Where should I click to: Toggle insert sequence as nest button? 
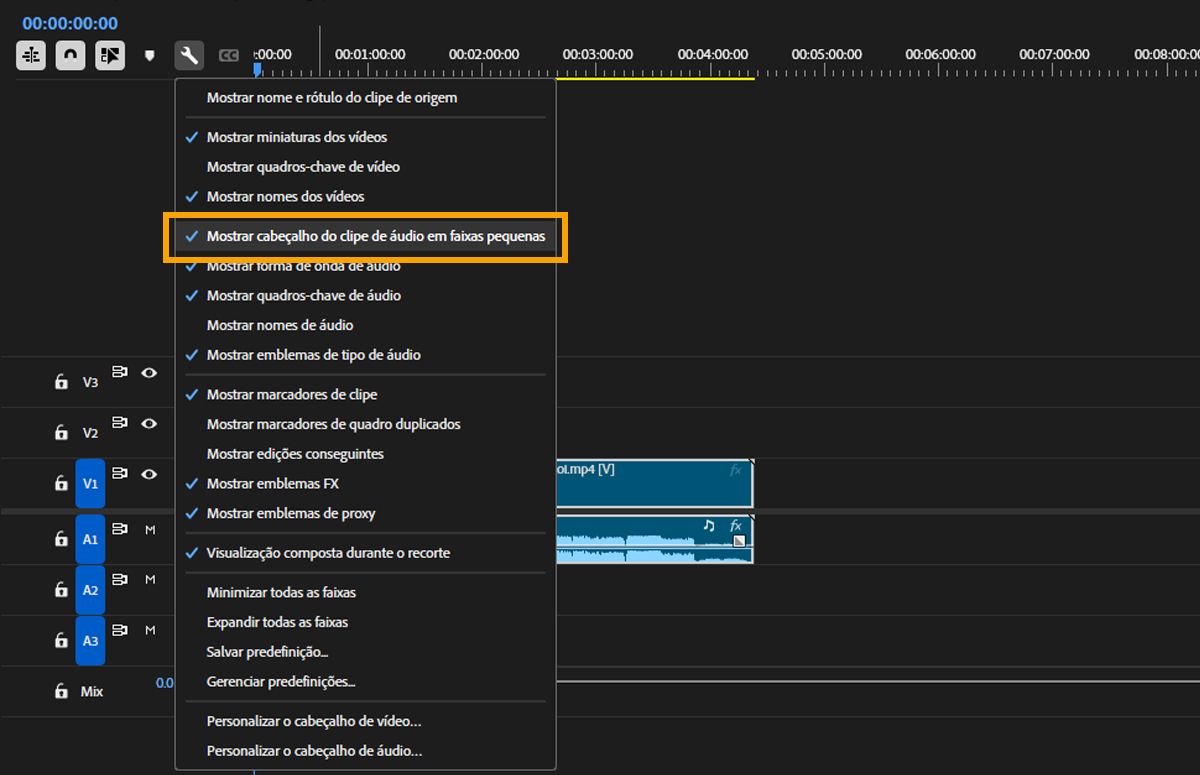tap(31, 56)
